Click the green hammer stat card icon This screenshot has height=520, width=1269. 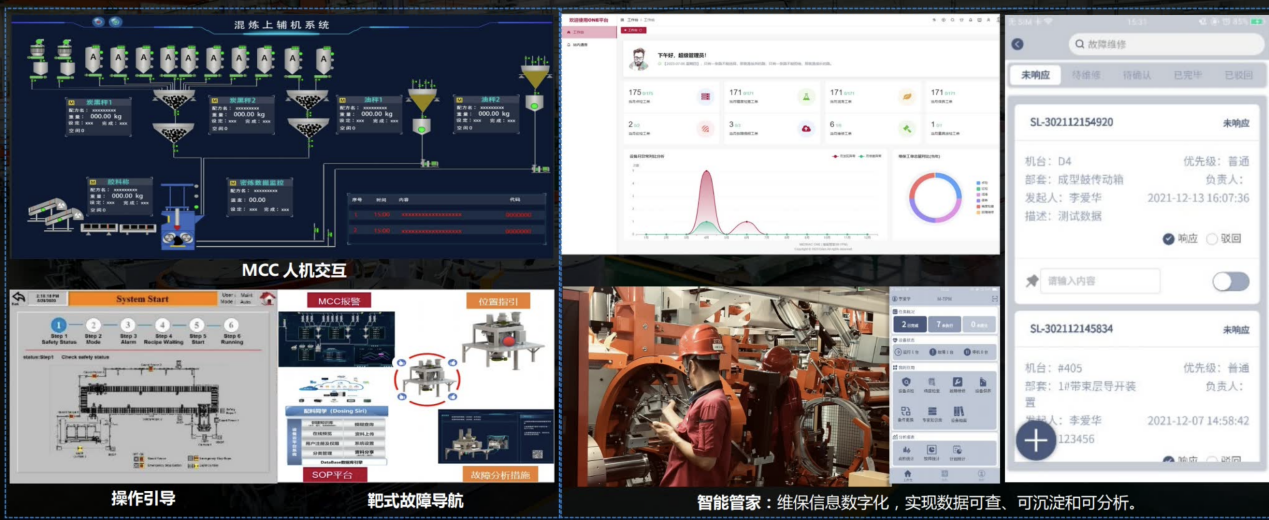905,129
